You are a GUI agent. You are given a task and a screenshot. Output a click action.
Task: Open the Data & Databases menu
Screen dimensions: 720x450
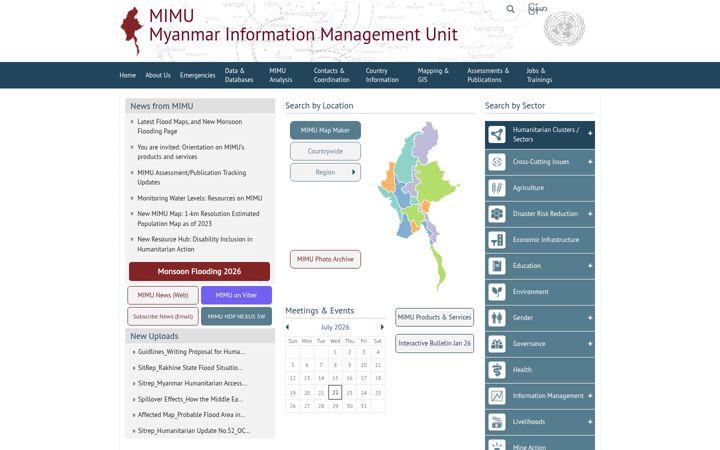[239, 75]
